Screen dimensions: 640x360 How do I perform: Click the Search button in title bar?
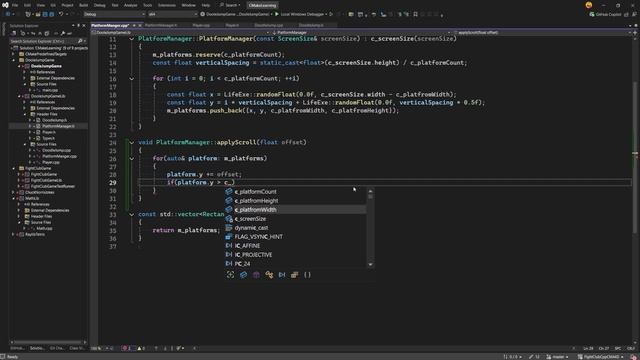[x=230, y=5]
